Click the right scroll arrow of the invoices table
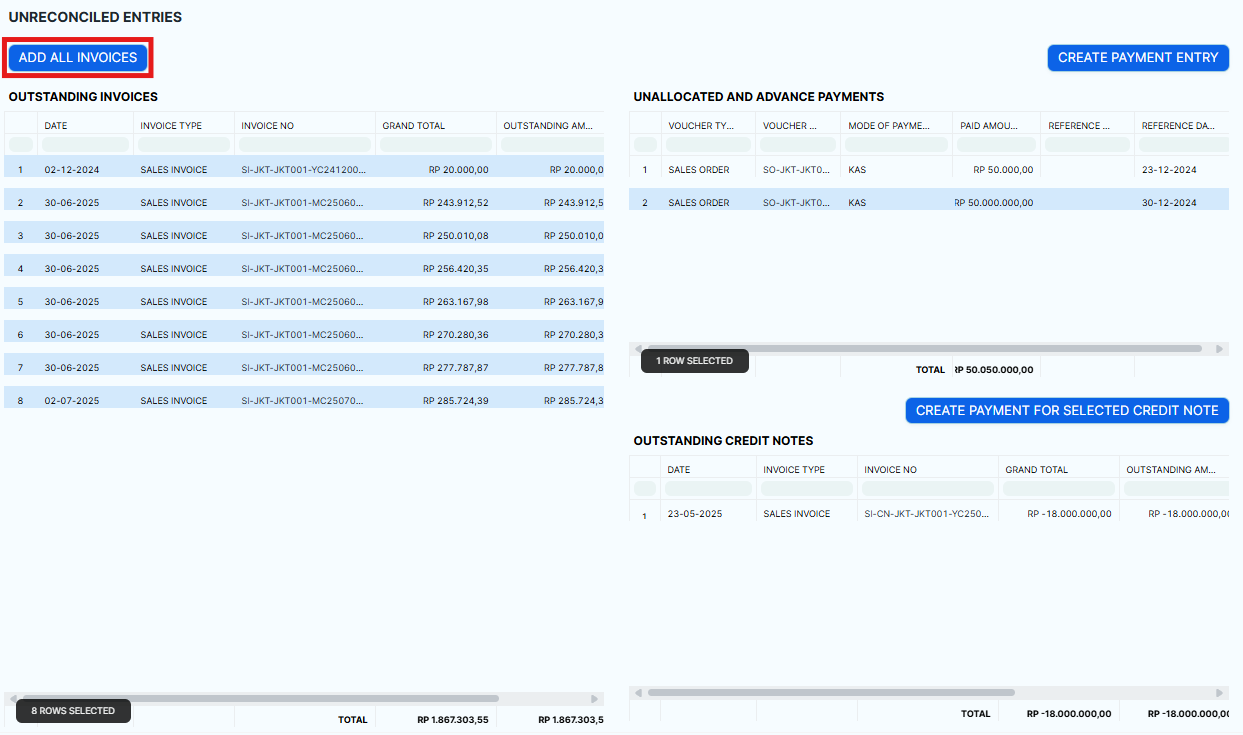The height and width of the screenshot is (735, 1243). click(594, 699)
